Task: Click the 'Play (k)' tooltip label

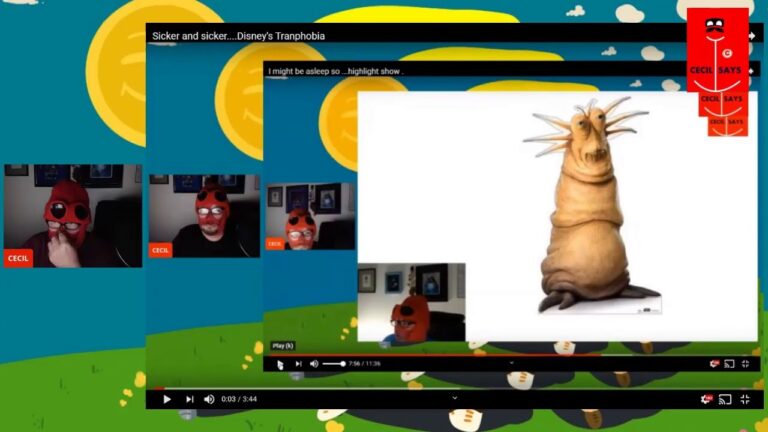Action: coord(283,346)
